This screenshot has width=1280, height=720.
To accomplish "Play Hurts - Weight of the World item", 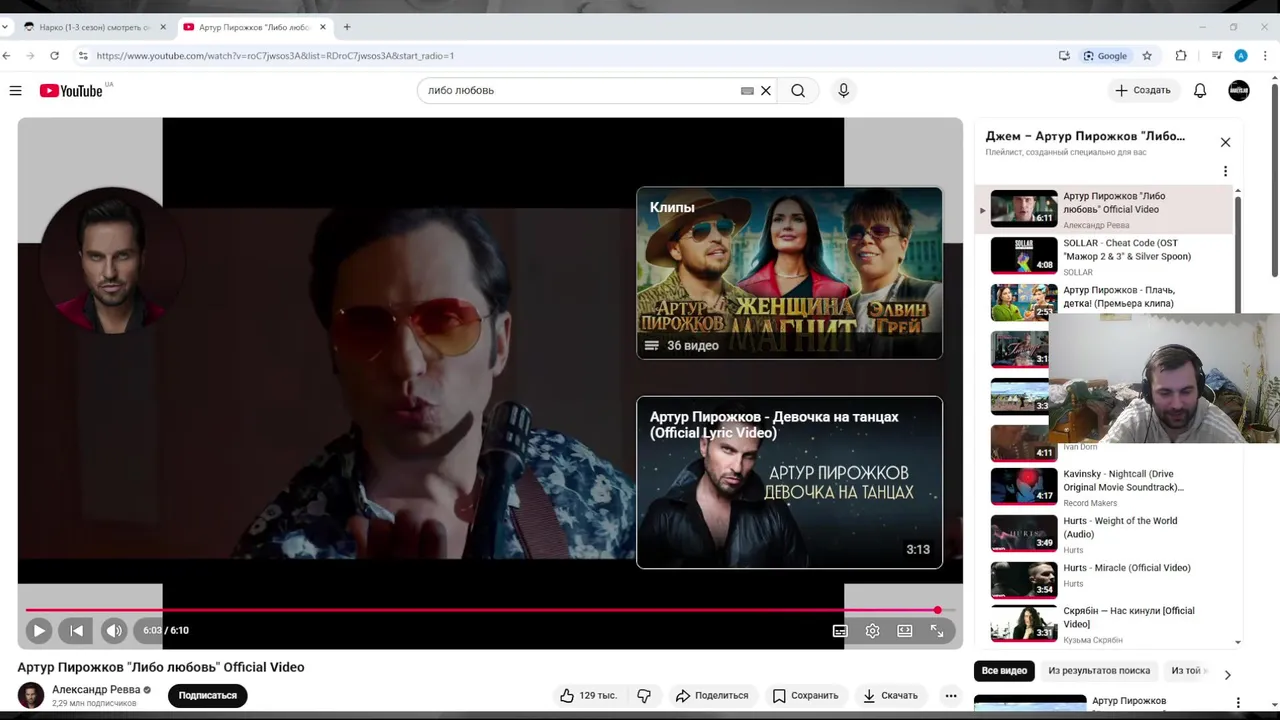I will coord(1105,534).
